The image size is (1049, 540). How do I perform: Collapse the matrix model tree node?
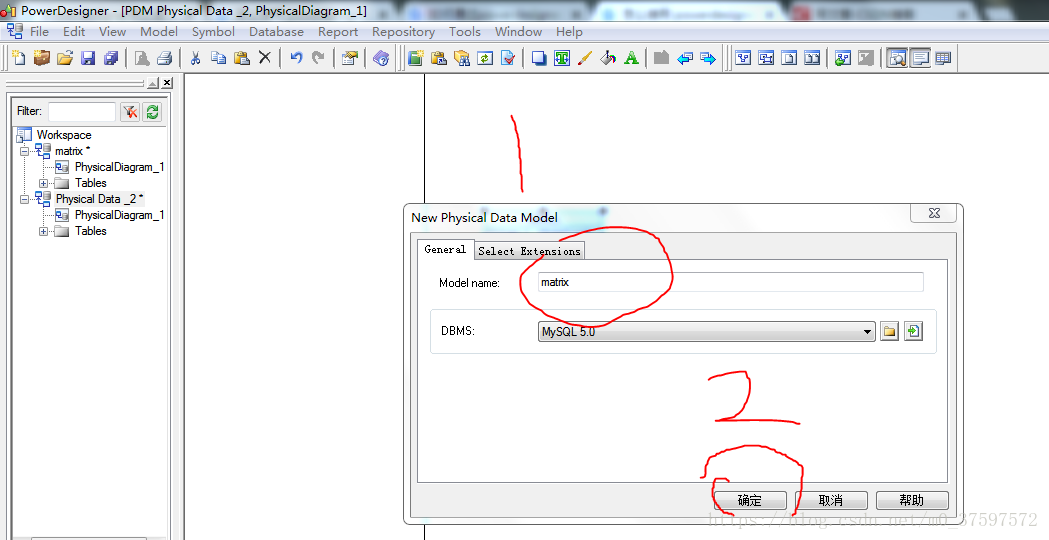[25, 151]
